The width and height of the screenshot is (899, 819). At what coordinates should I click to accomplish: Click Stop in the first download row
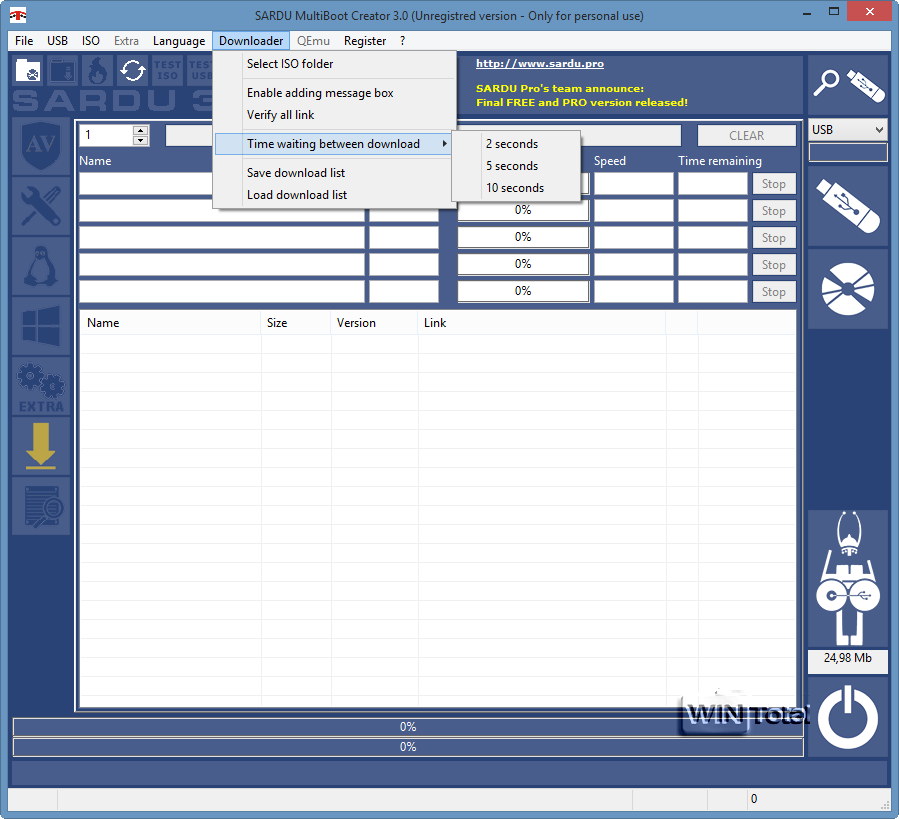(x=773, y=184)
